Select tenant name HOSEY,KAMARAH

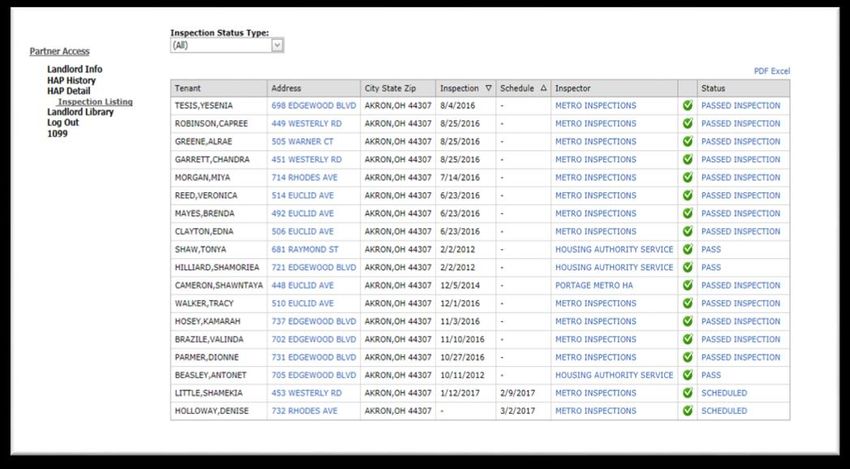207,321
